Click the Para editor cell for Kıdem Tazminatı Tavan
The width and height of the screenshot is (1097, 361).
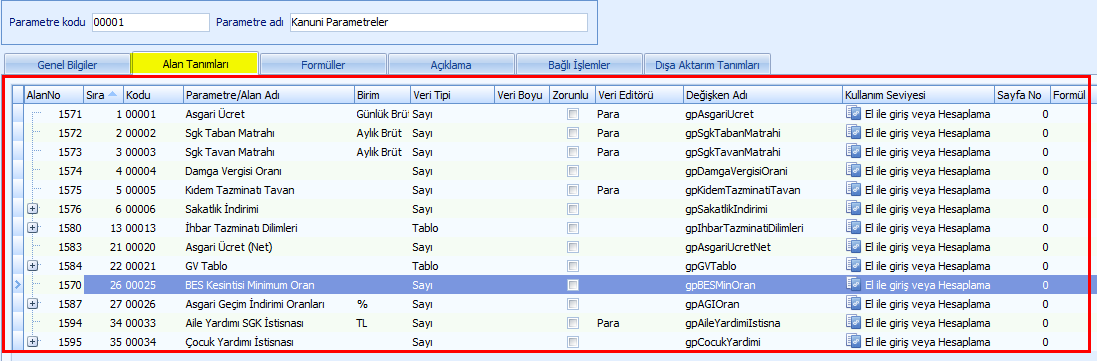coord(639,190)
